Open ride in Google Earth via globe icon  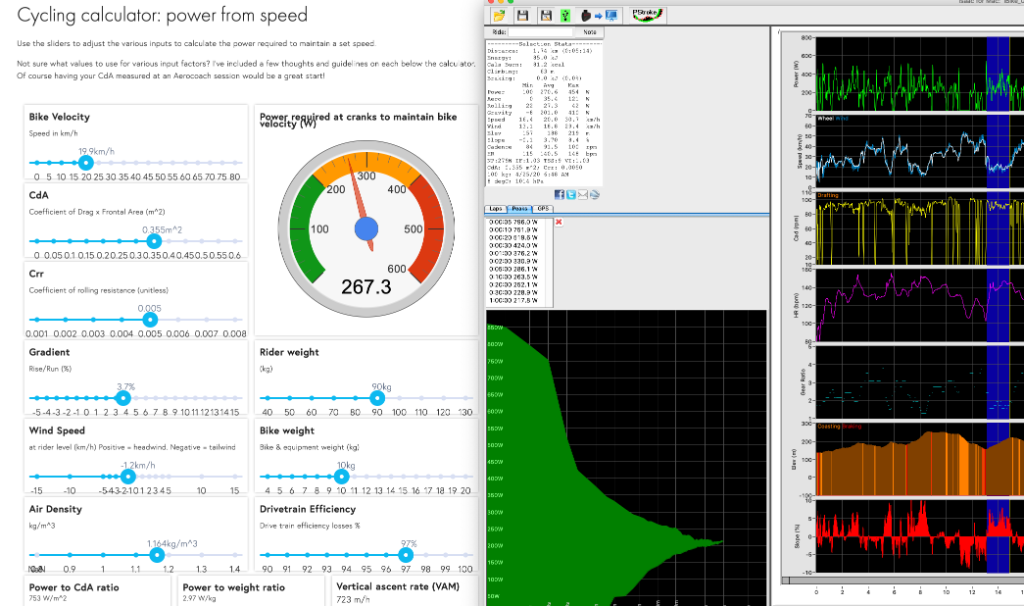coord(595,194)
